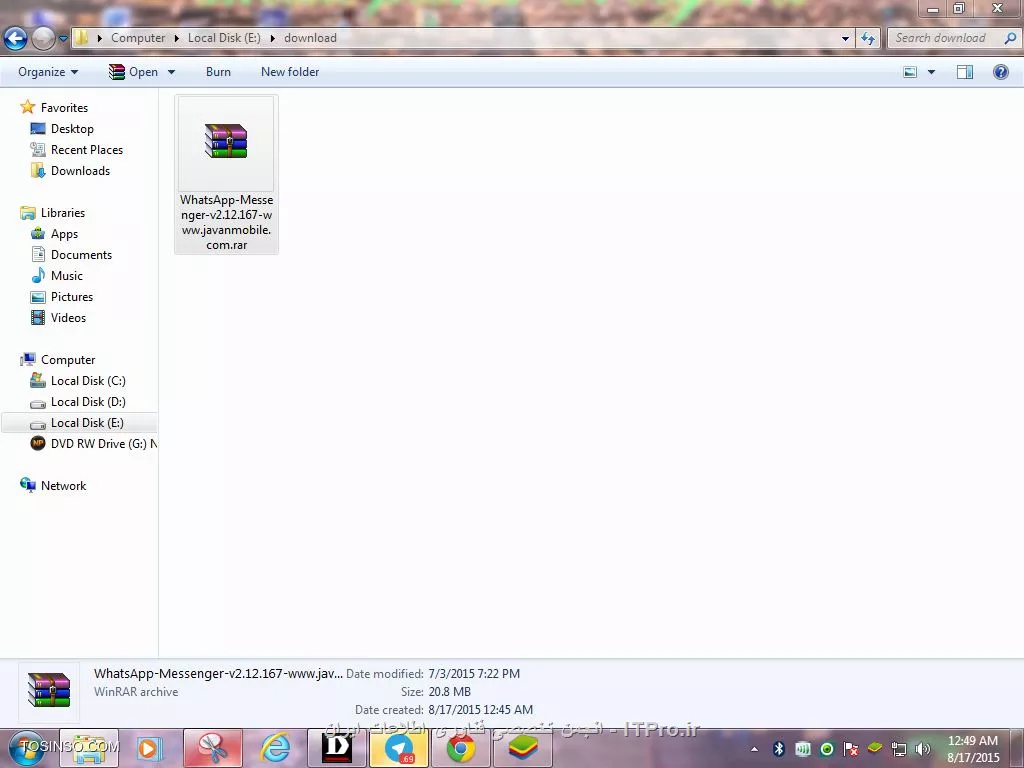Image resolution: width=1024 pixels, height=768 pixels.
Task: Launch Google Chrome from the taskbar
Action: click(461, 748)
